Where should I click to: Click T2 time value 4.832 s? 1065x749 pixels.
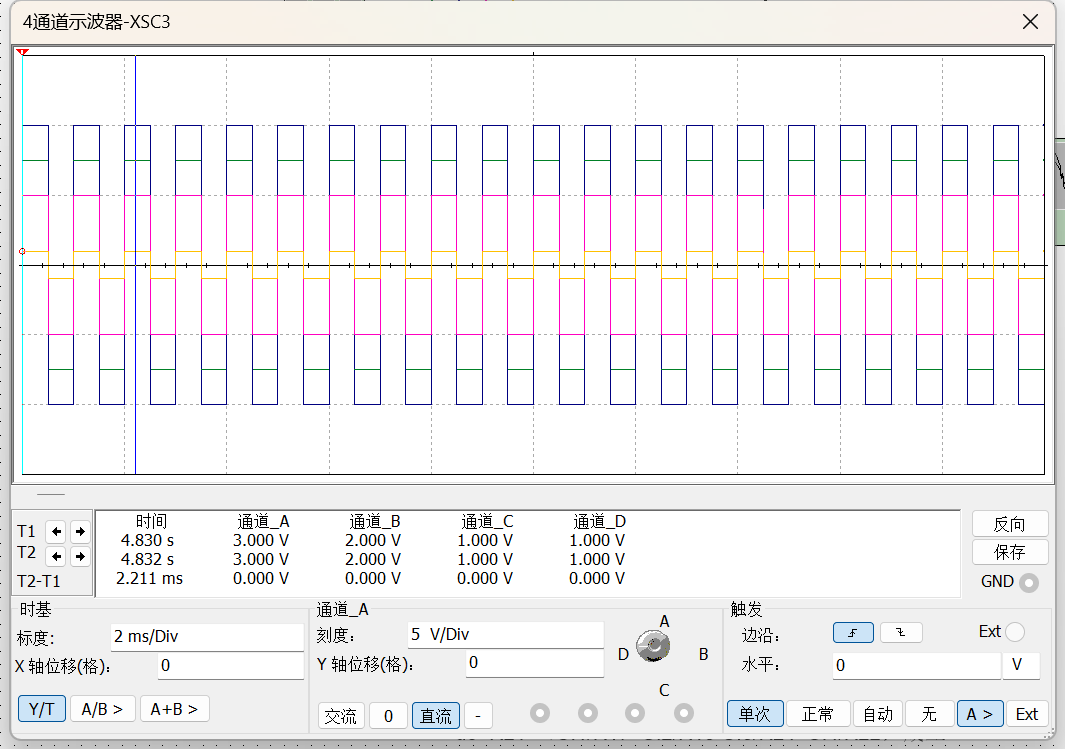147,560
